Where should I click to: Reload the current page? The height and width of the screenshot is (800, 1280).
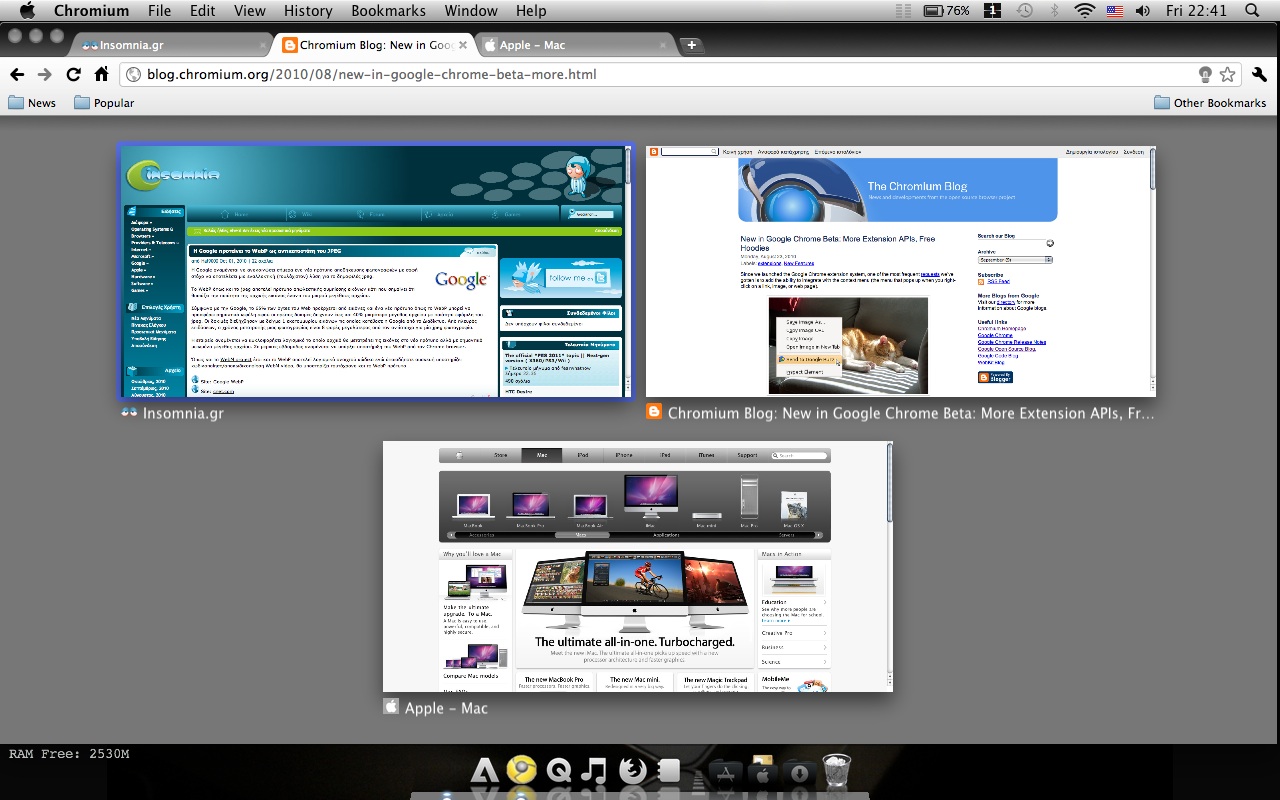pyautogui.click(x=73, y=74)
